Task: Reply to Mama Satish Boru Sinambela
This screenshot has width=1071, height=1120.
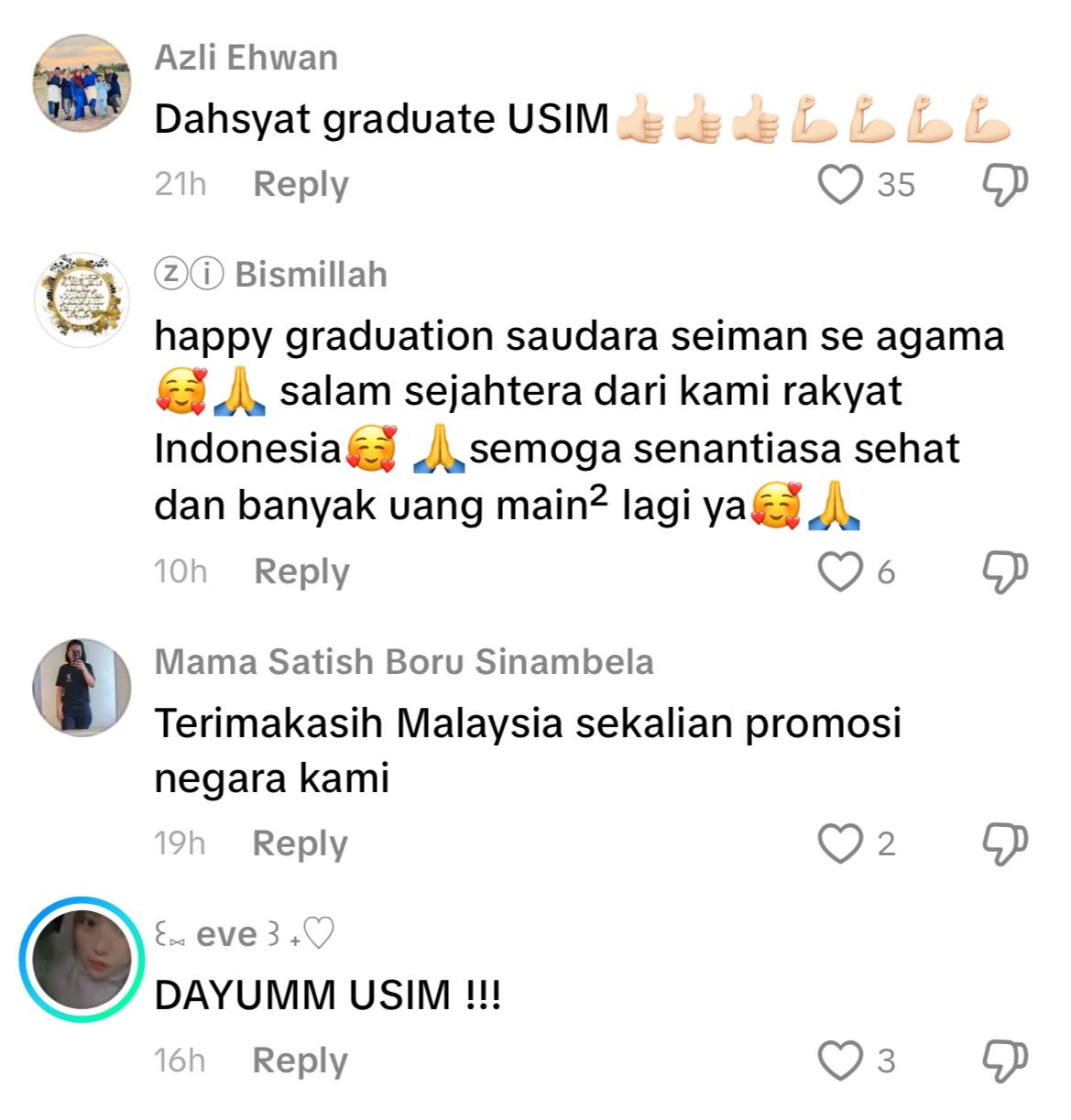Action: tap(300, 843)
